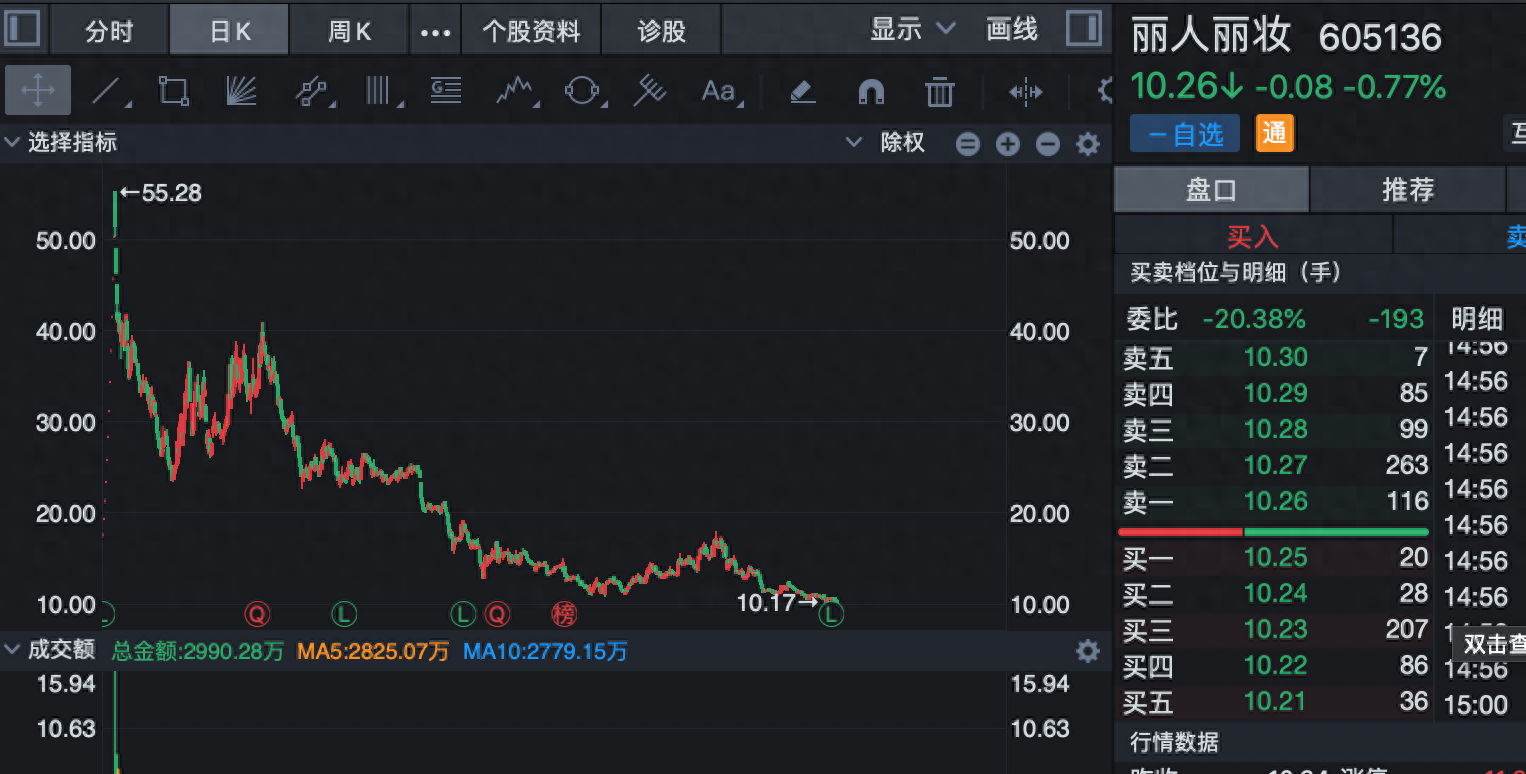This screenshot has width=1526, height=774.
Task: Click the trash icon to delete drawings
Action: pyautogui.click(x=939, y=92)
